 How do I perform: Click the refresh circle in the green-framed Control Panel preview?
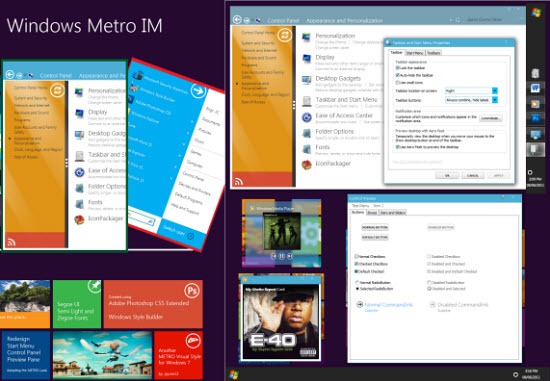[x=57, y=90]
